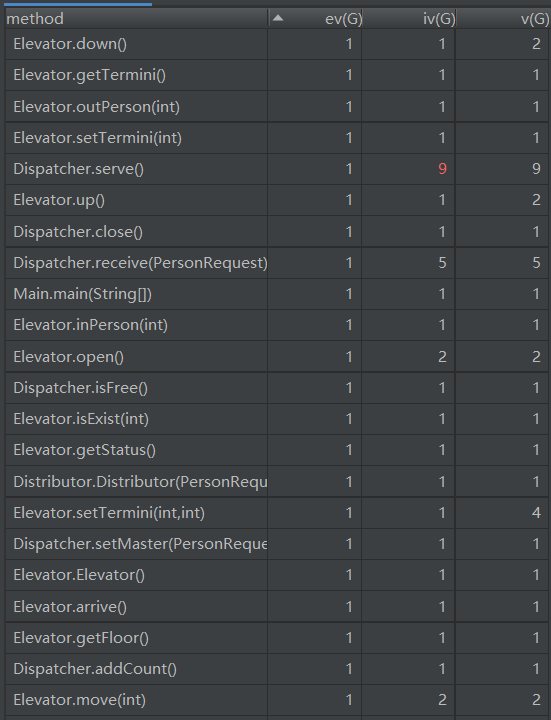
Task: Click the v(G) value 9 of Dispatcher.serve()
Action: pyautogui.click(x=536, y=169)
